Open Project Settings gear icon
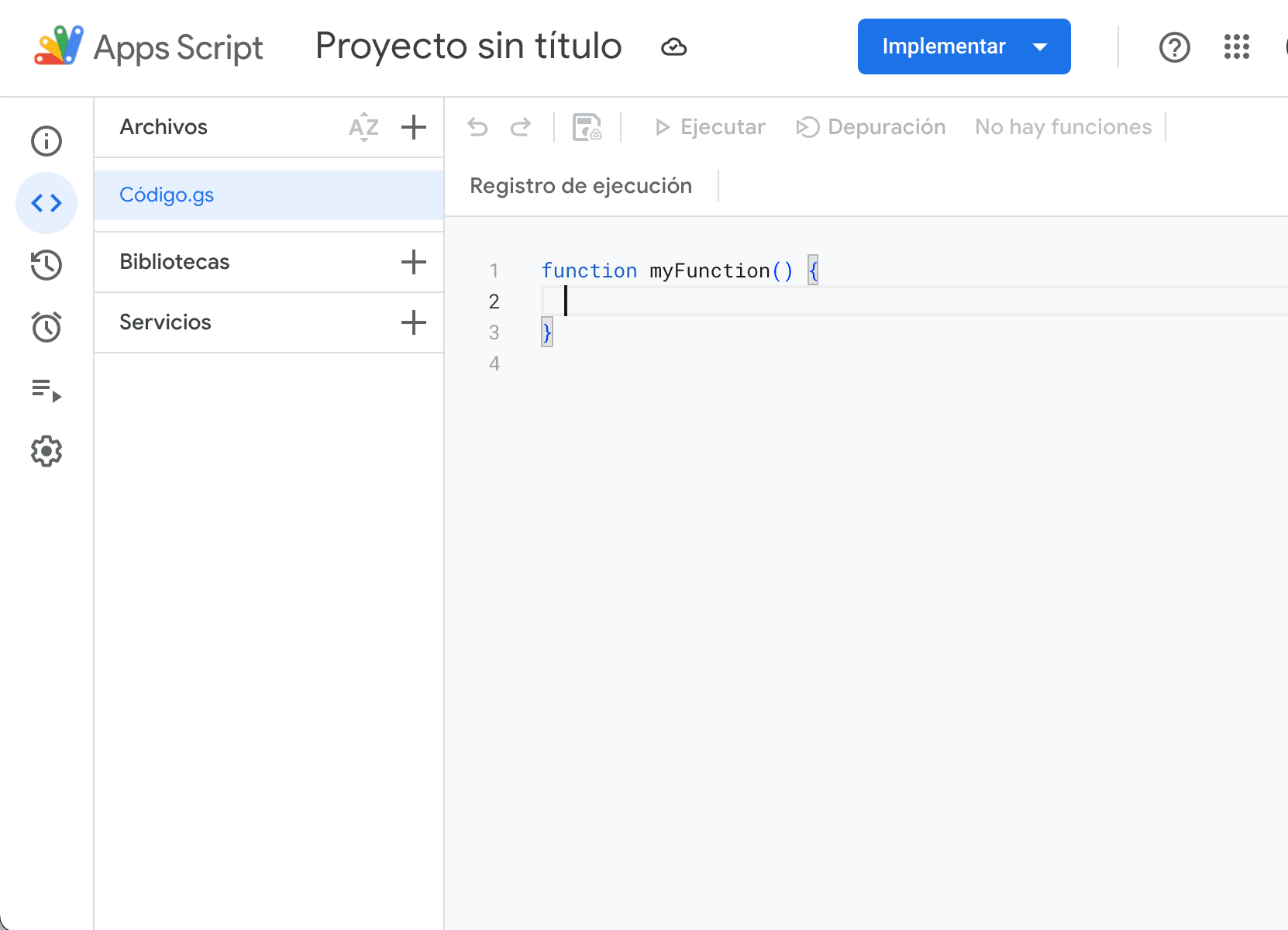1288x930 pixels. 46,451
